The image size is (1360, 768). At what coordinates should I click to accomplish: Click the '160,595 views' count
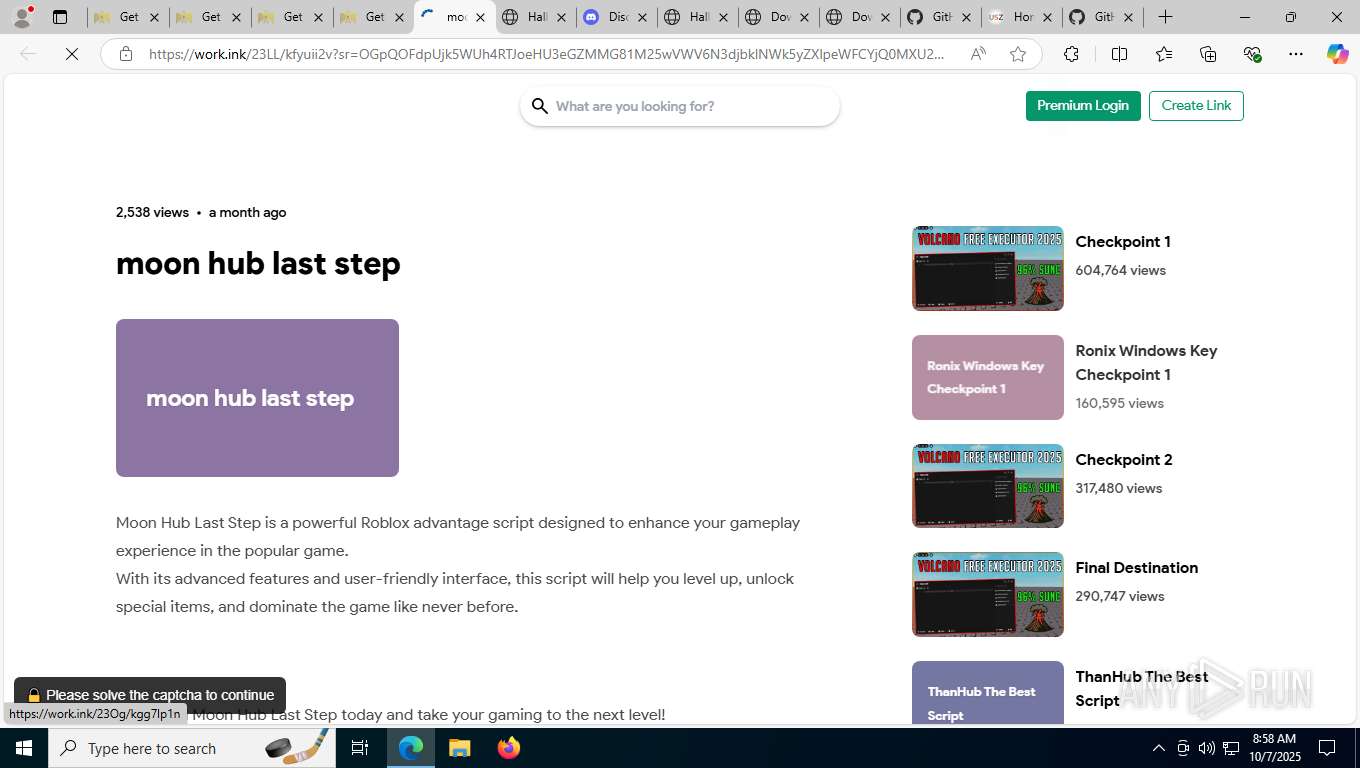[1119, 403]
